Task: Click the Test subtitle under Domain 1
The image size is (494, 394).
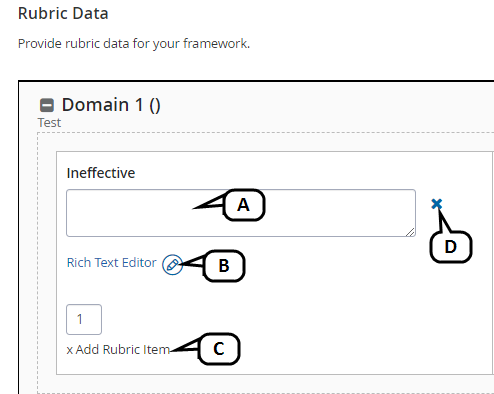Action: tap(49, 123)
